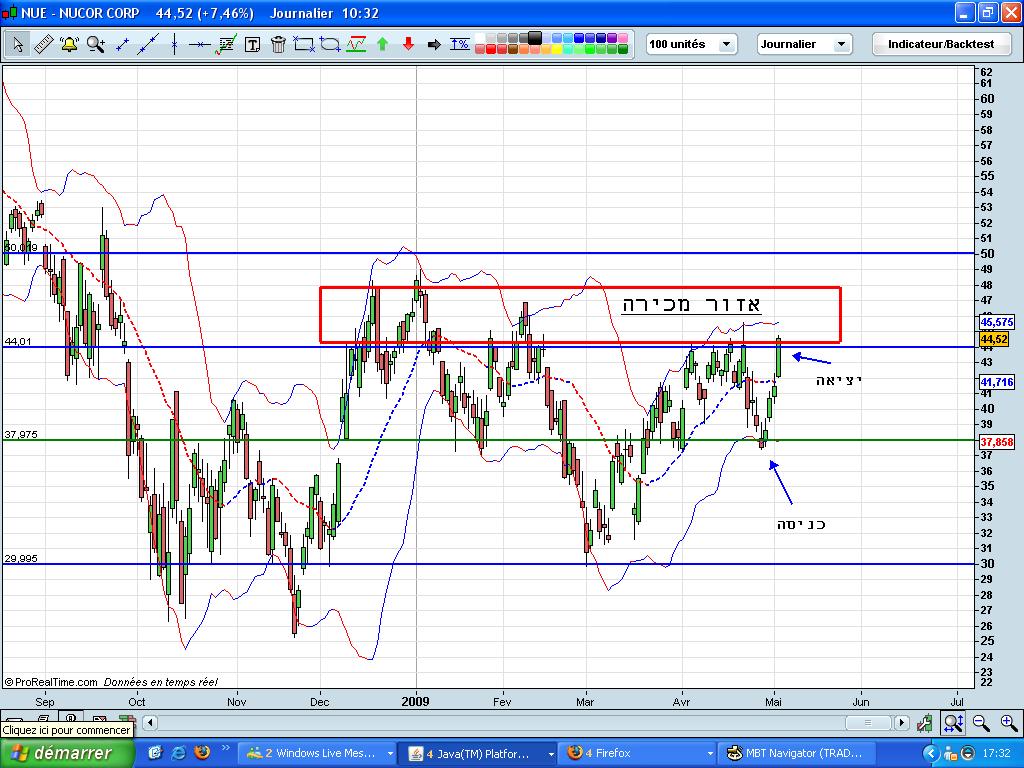Choose the short line segment drawing tool
The height and width of the screenshot is (768, 1024).
(122, 44)
